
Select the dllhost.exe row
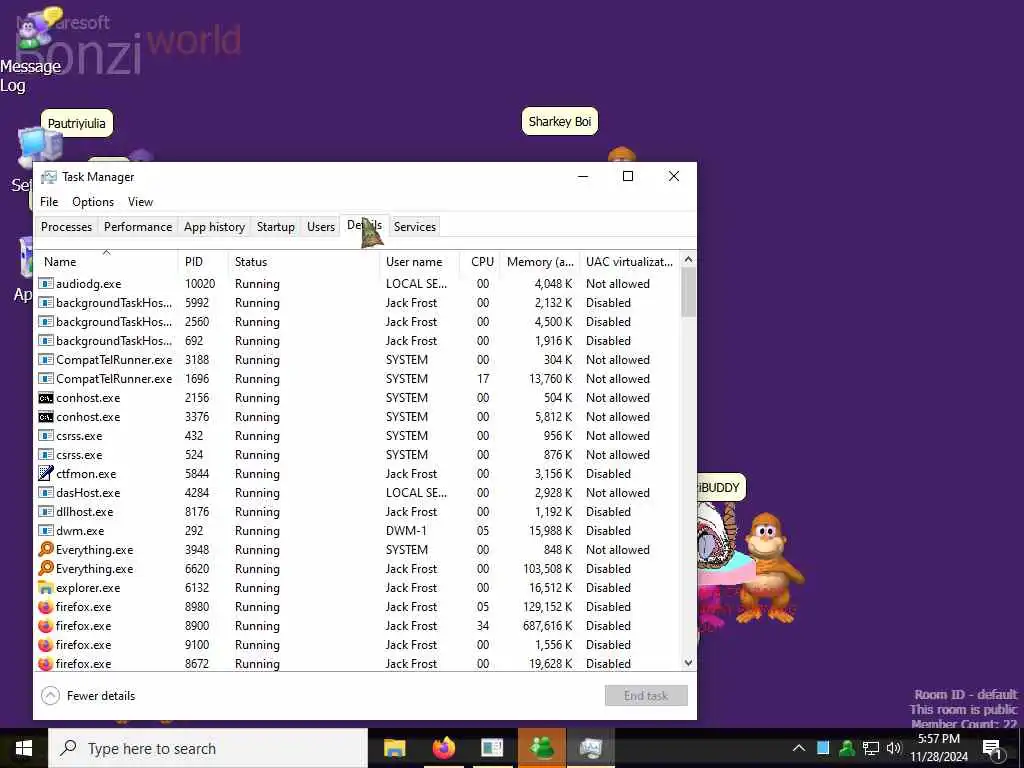click(x=357, y=511)
